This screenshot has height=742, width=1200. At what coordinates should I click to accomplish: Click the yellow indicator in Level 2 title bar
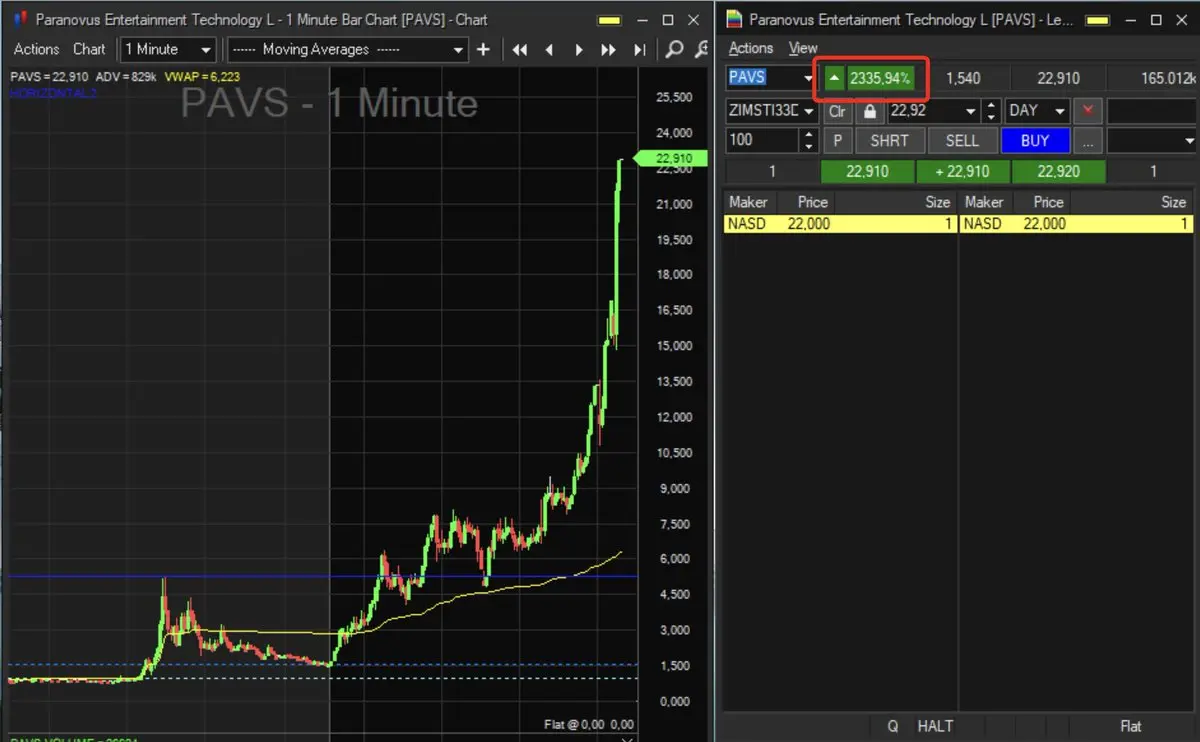coord(1097,20)
